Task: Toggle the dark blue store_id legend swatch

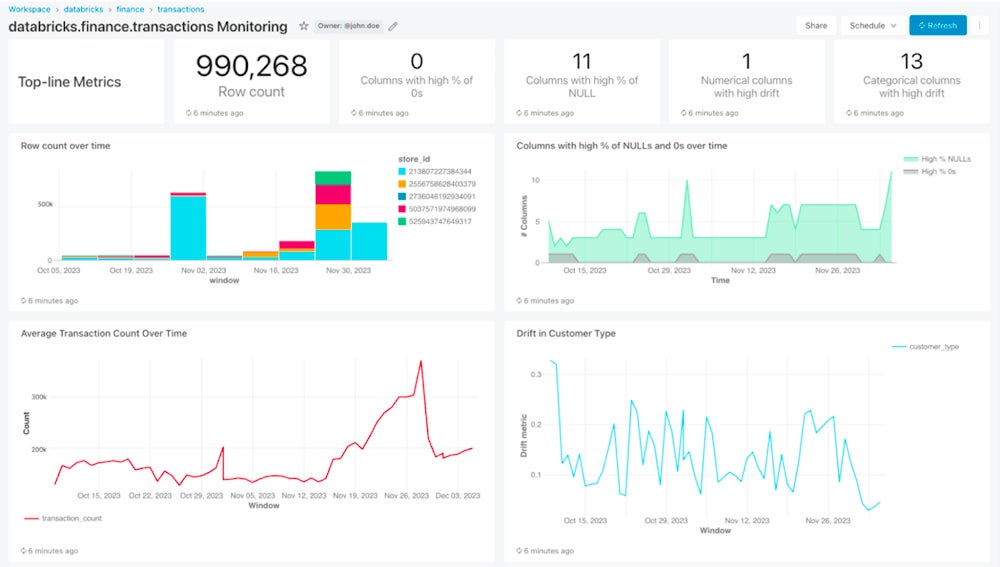Action: tap(402, 196)
